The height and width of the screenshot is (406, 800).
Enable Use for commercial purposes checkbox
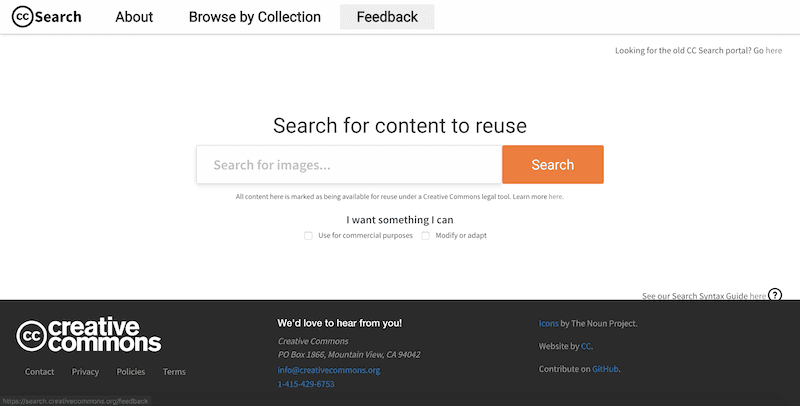pos(309,236)
